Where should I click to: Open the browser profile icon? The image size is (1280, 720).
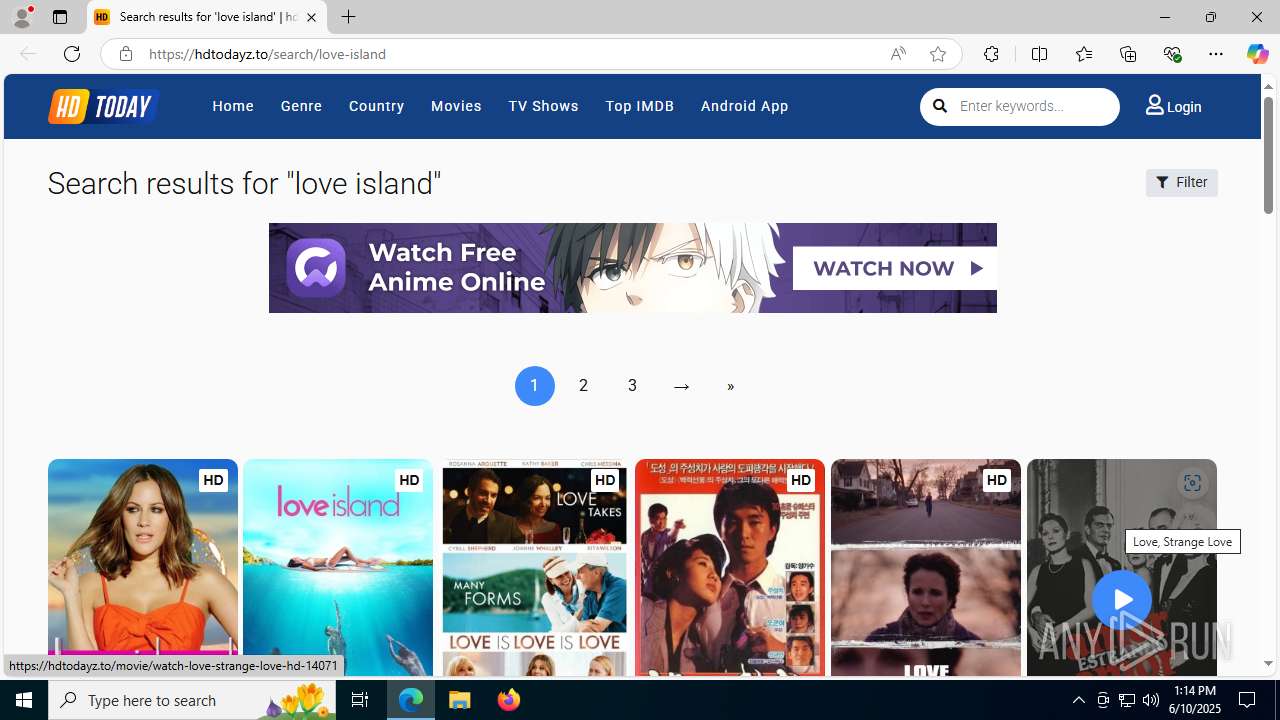pyautogui.click(x=22, y=17)
